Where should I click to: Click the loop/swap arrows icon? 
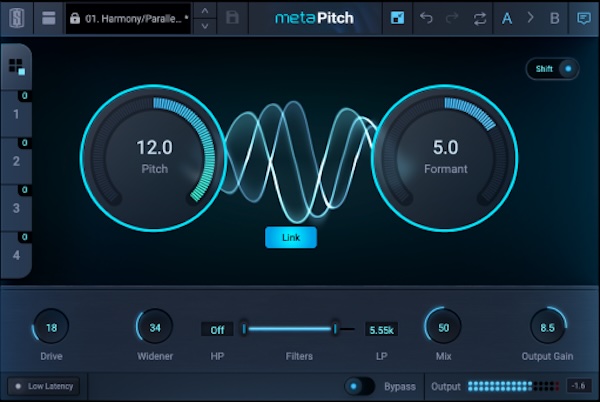pyautogui.click(x=479, y=18)
